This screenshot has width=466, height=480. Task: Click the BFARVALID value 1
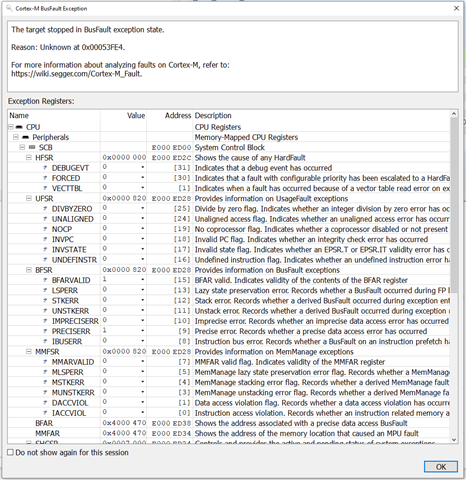coord(105,280)
